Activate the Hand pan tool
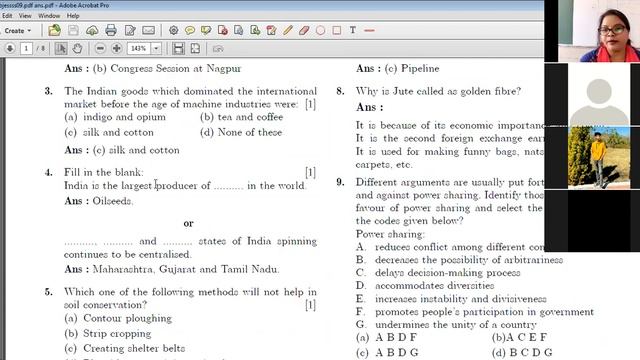Viewport: 640px width, 360px height. tap(77, 49)
